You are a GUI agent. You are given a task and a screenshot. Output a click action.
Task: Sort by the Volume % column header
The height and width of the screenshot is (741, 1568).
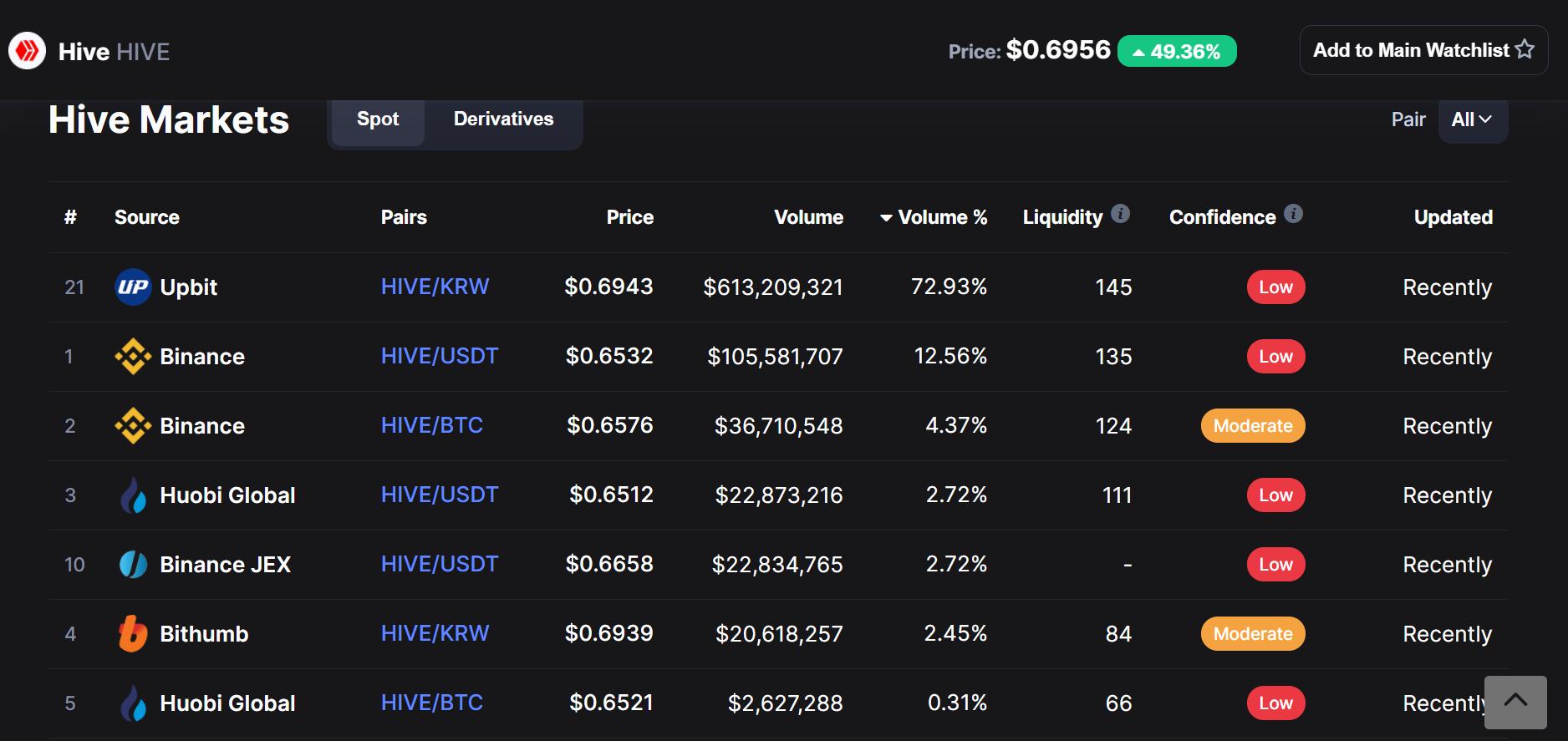pos(943,217)
